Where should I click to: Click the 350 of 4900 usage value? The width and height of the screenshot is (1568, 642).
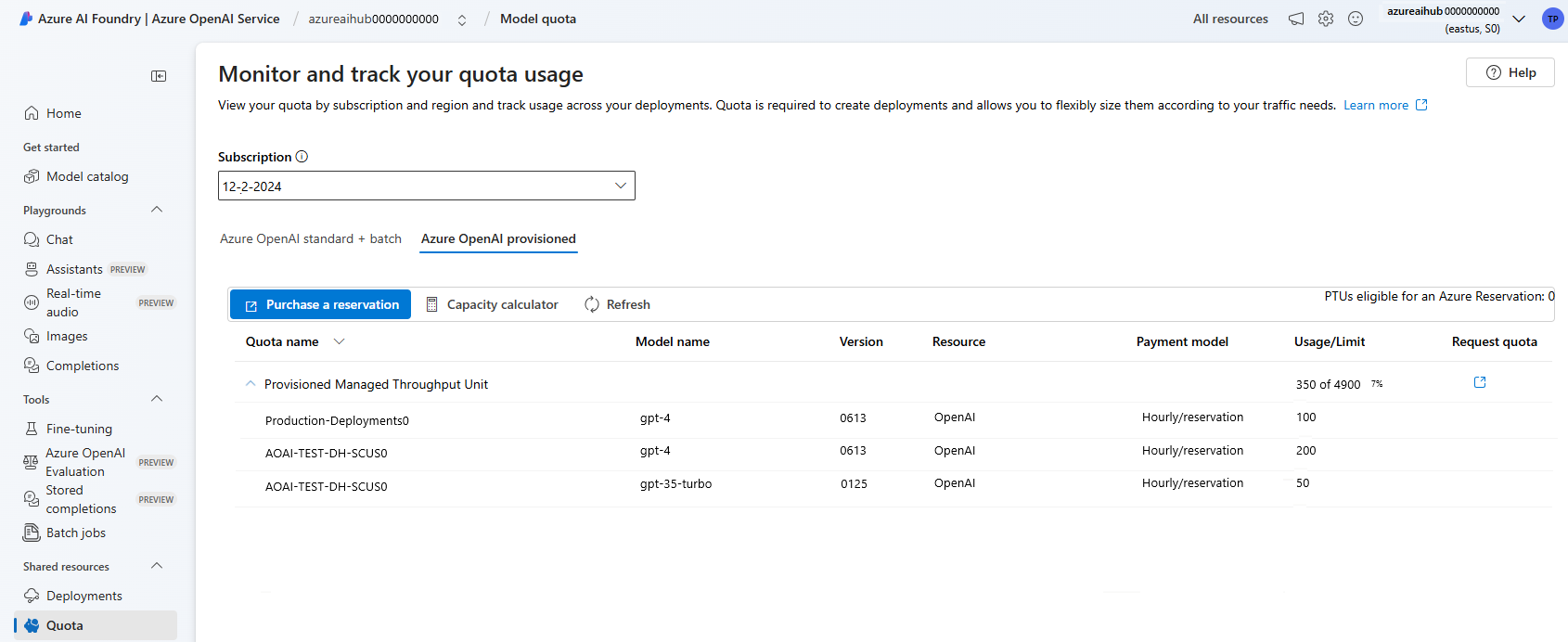[x=1328, y=384]
